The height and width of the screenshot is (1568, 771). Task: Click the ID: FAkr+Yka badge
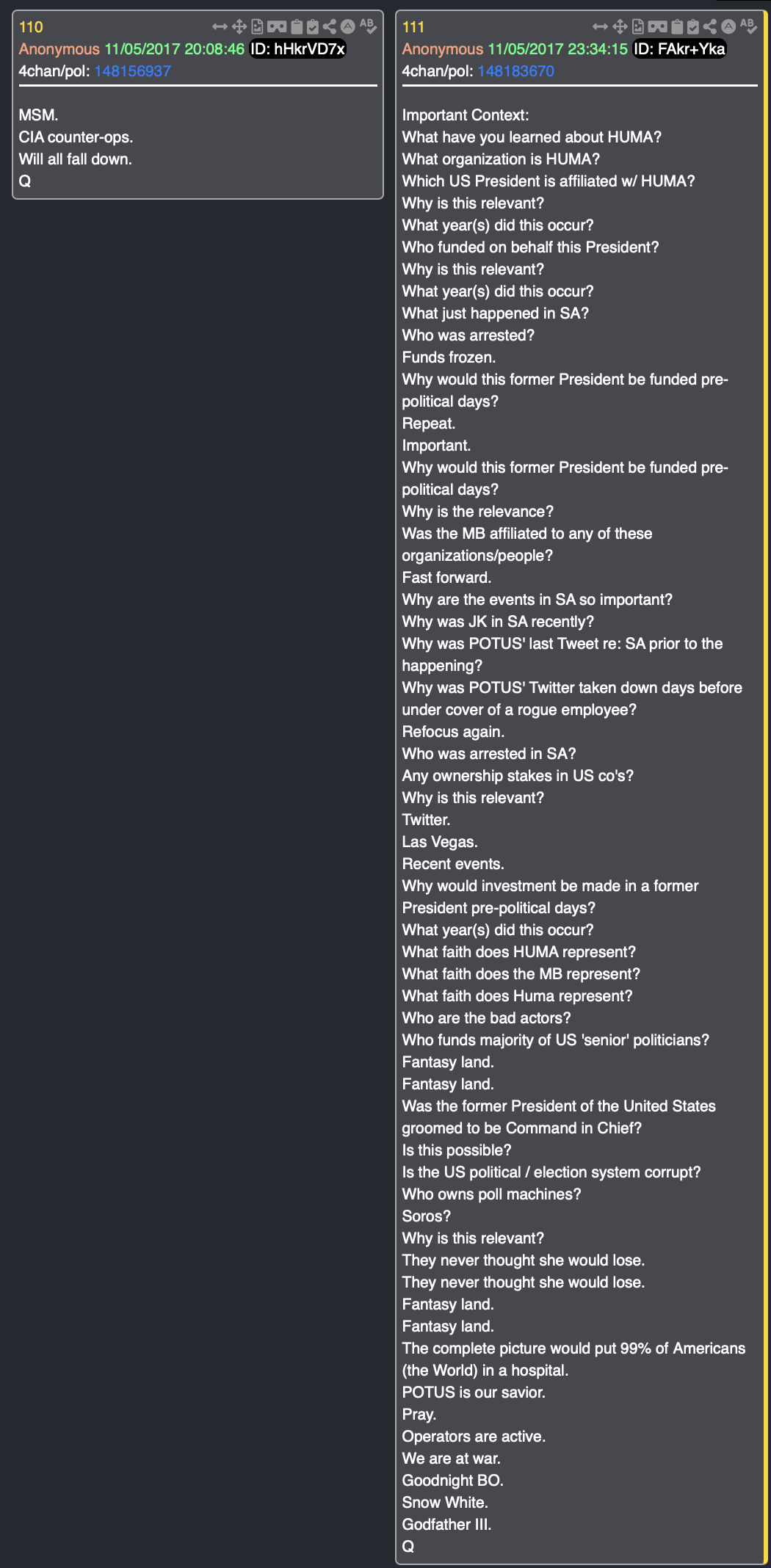pyautogui.click(x=679, y=49)
